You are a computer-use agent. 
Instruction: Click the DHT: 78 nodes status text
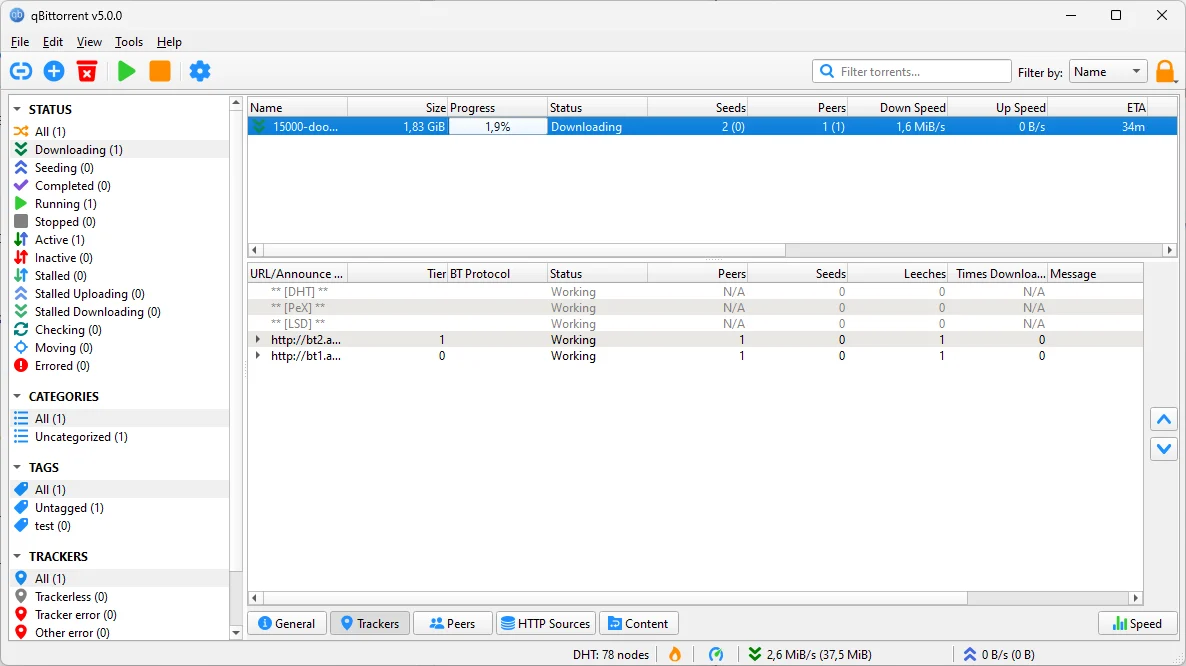(x=610, y=654)
